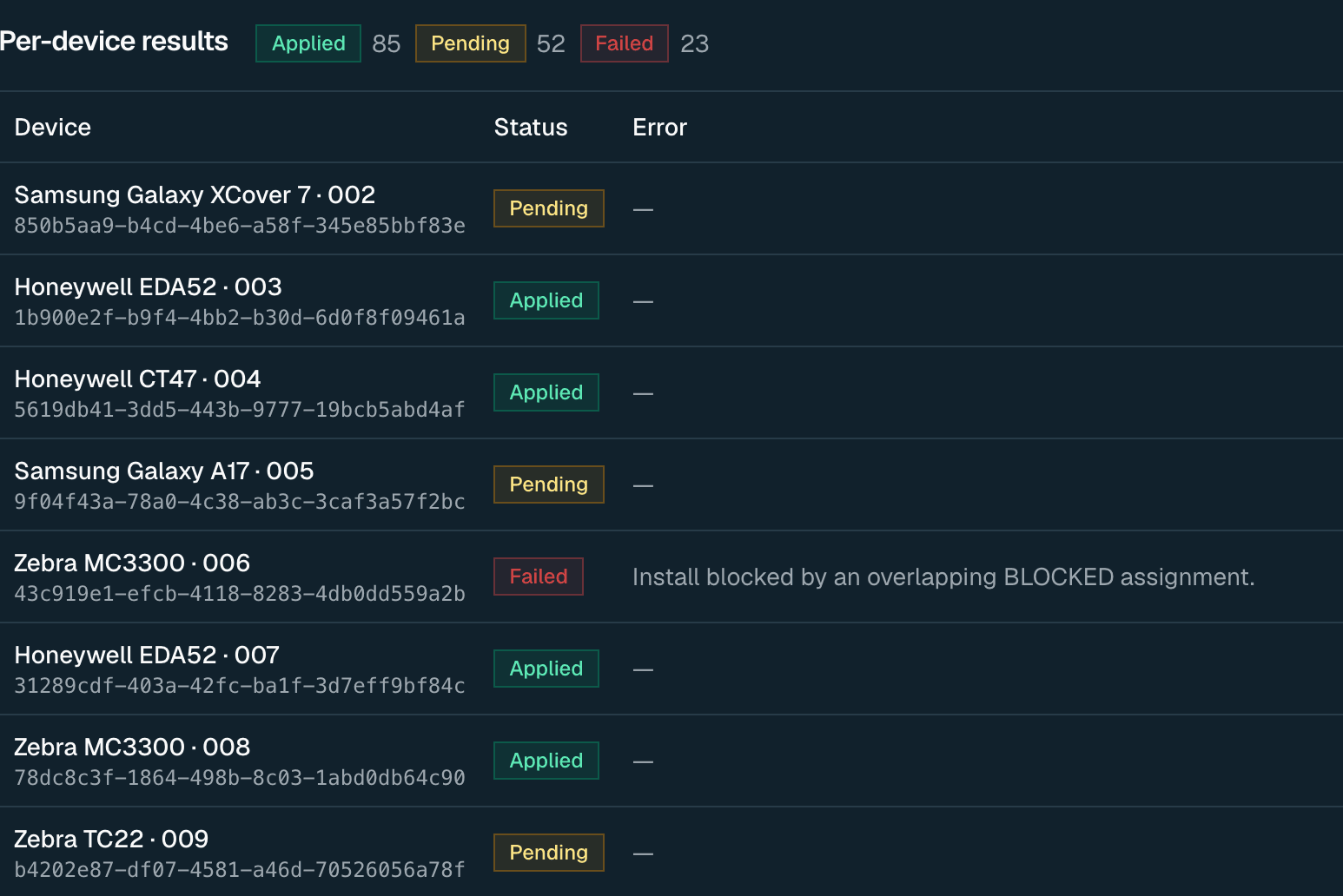Select device ID 850b5aa9-b4cd-4be6-a58f-345e85bbf83e

click(x=240, y=226)
